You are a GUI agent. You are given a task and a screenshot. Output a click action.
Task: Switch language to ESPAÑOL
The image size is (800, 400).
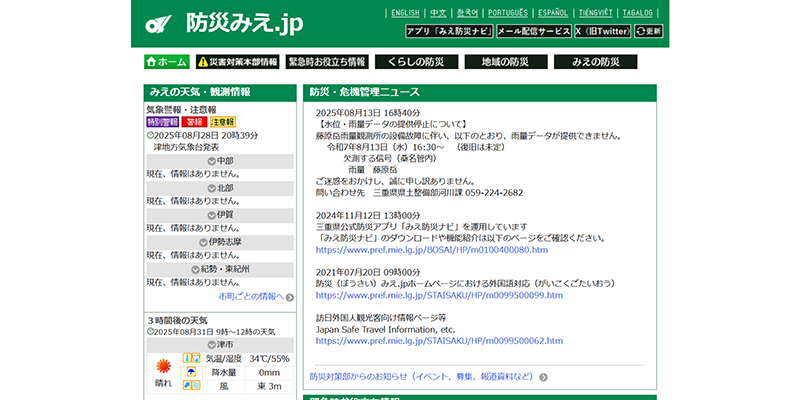(x=553, y=13)
